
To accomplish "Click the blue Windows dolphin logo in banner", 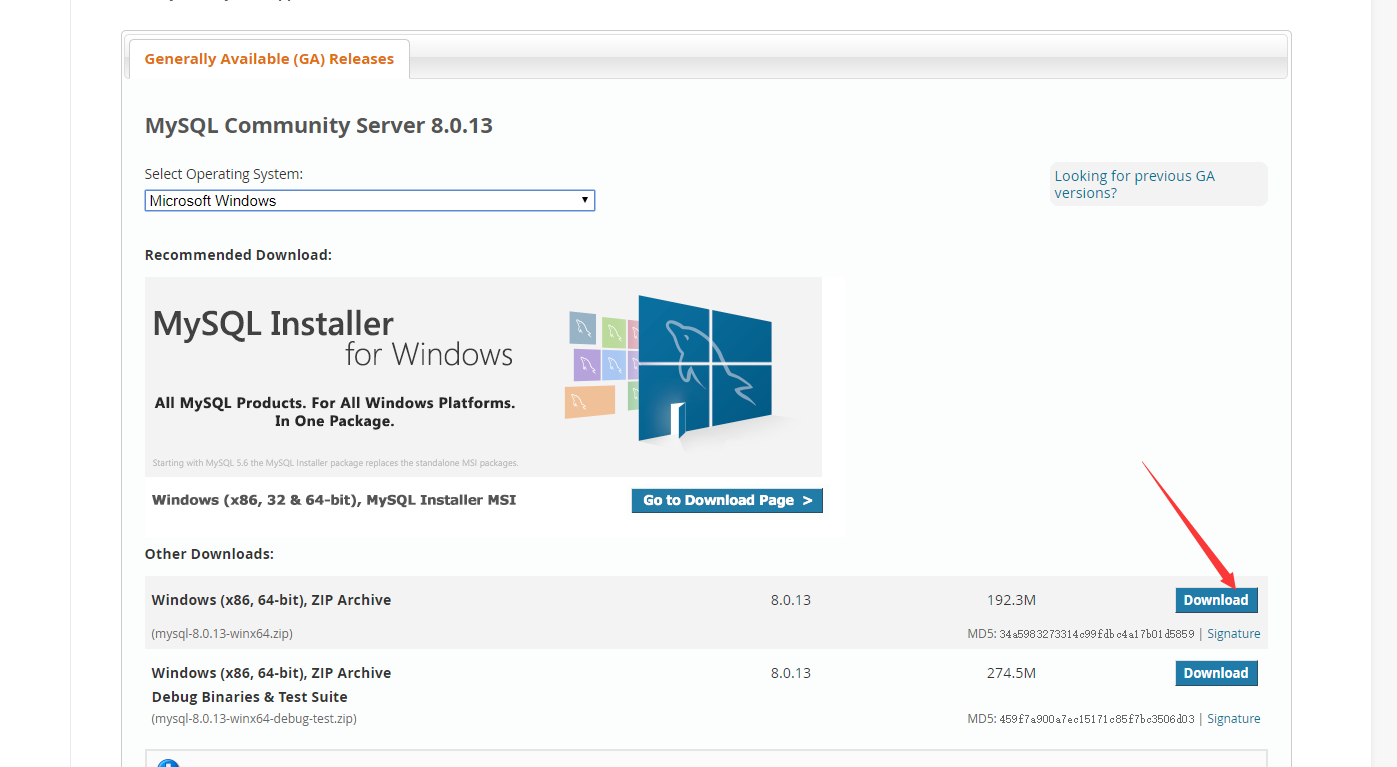I will pos(705,367).
